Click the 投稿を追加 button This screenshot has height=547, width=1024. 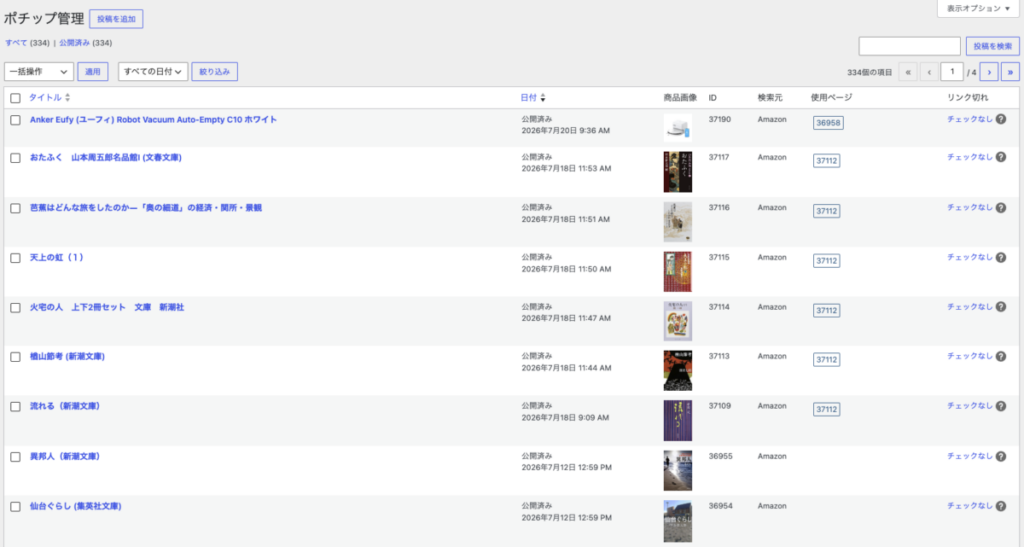point(116,19)
